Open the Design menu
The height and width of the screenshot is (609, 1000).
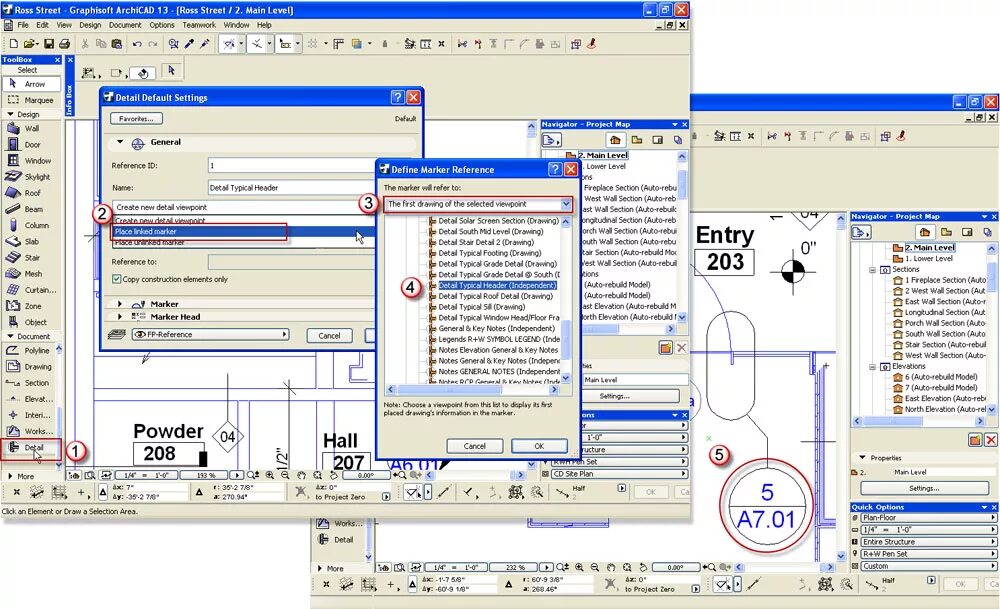(90, 25)
